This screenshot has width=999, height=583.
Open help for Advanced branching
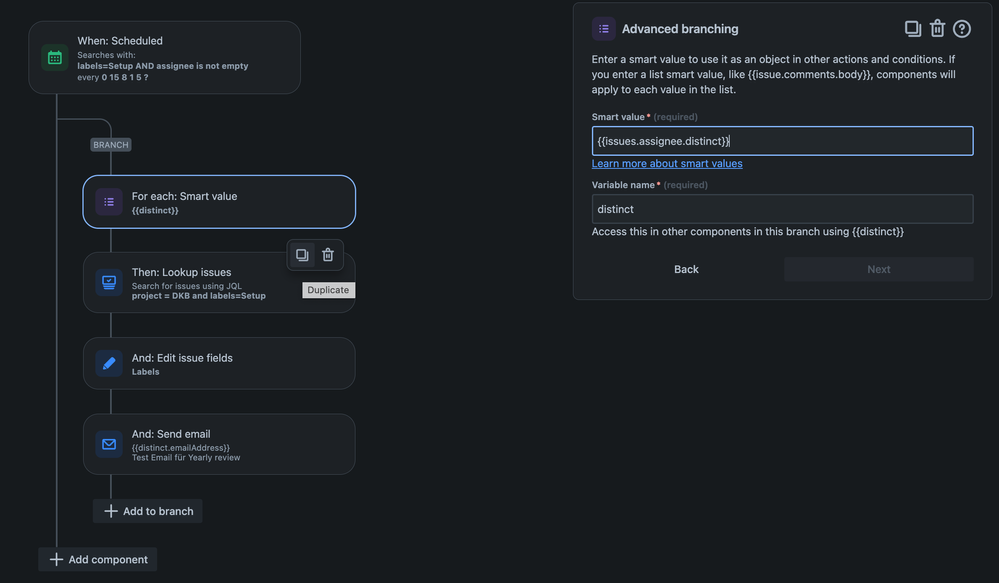962,29
